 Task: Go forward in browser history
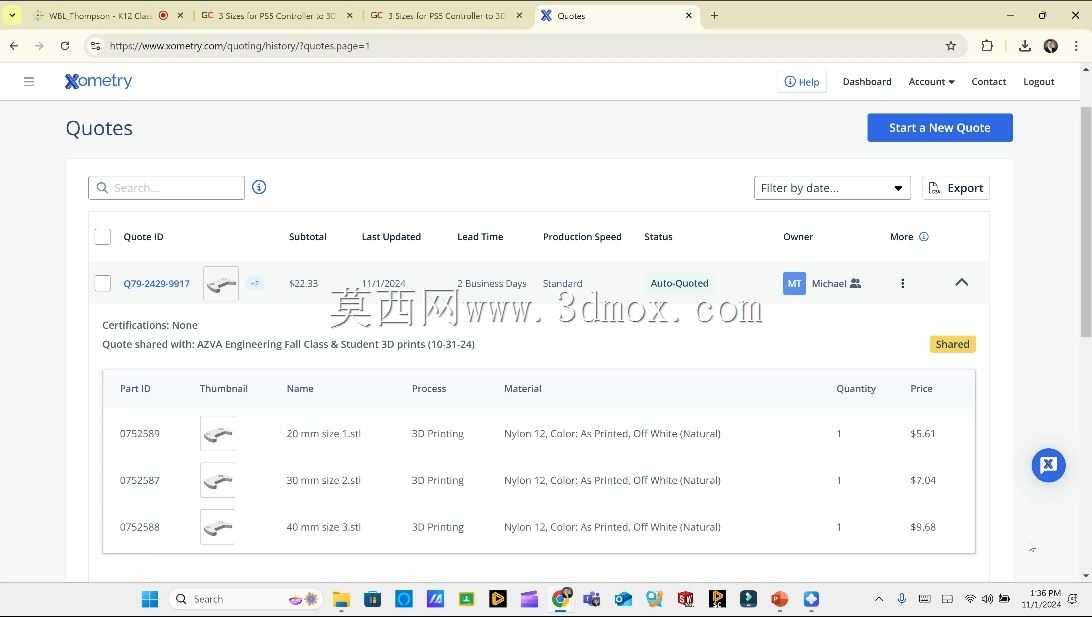point(39,46)
